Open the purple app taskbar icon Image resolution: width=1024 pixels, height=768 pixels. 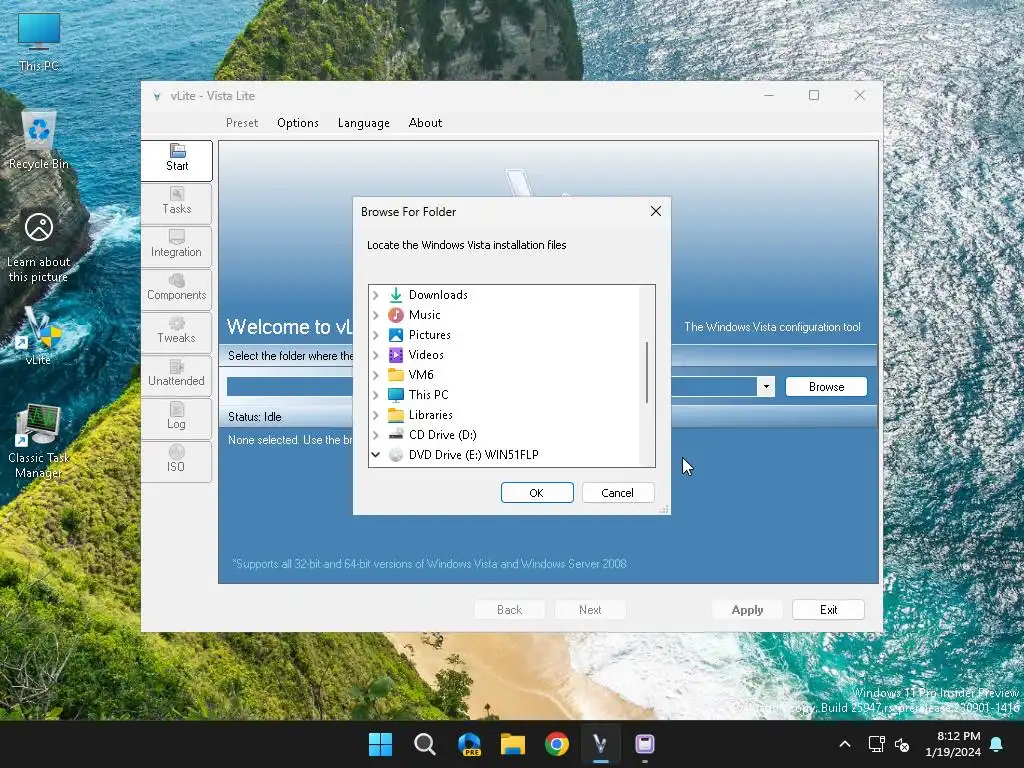(645, 744)
